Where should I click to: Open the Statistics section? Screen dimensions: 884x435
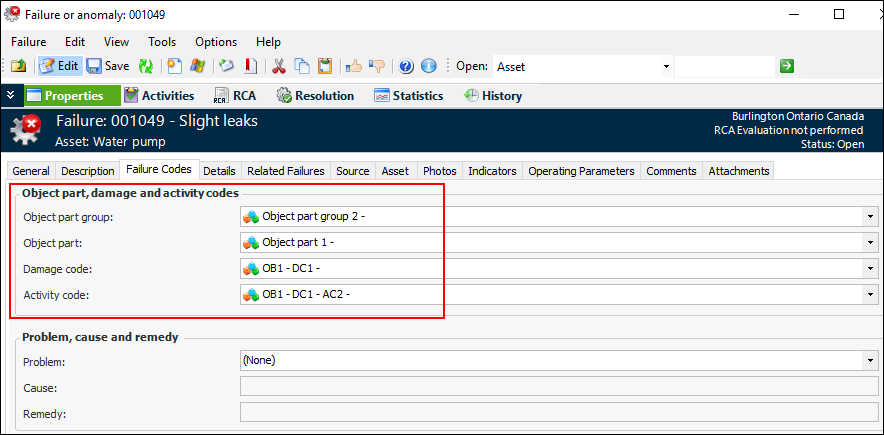pos(409,96)
